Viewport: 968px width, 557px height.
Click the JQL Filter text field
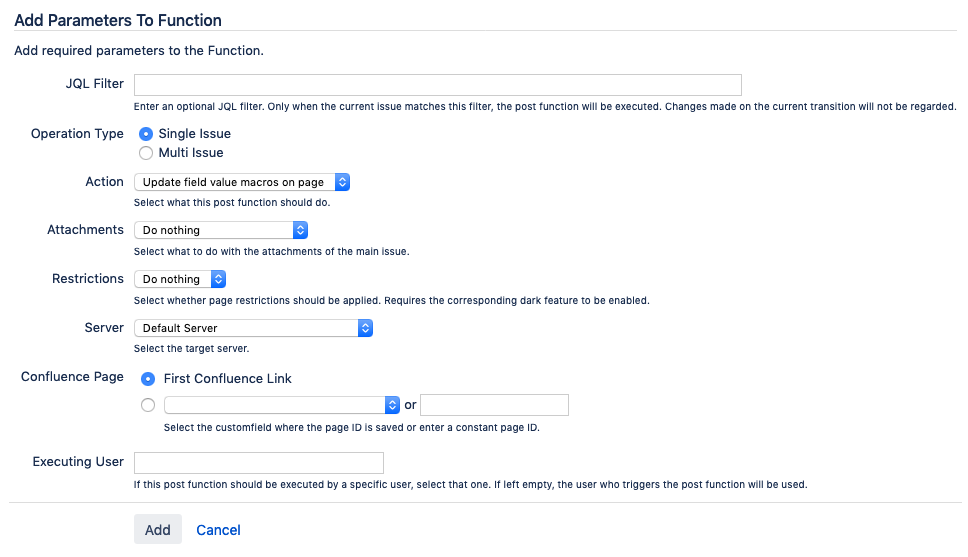[x=437, y=84]
